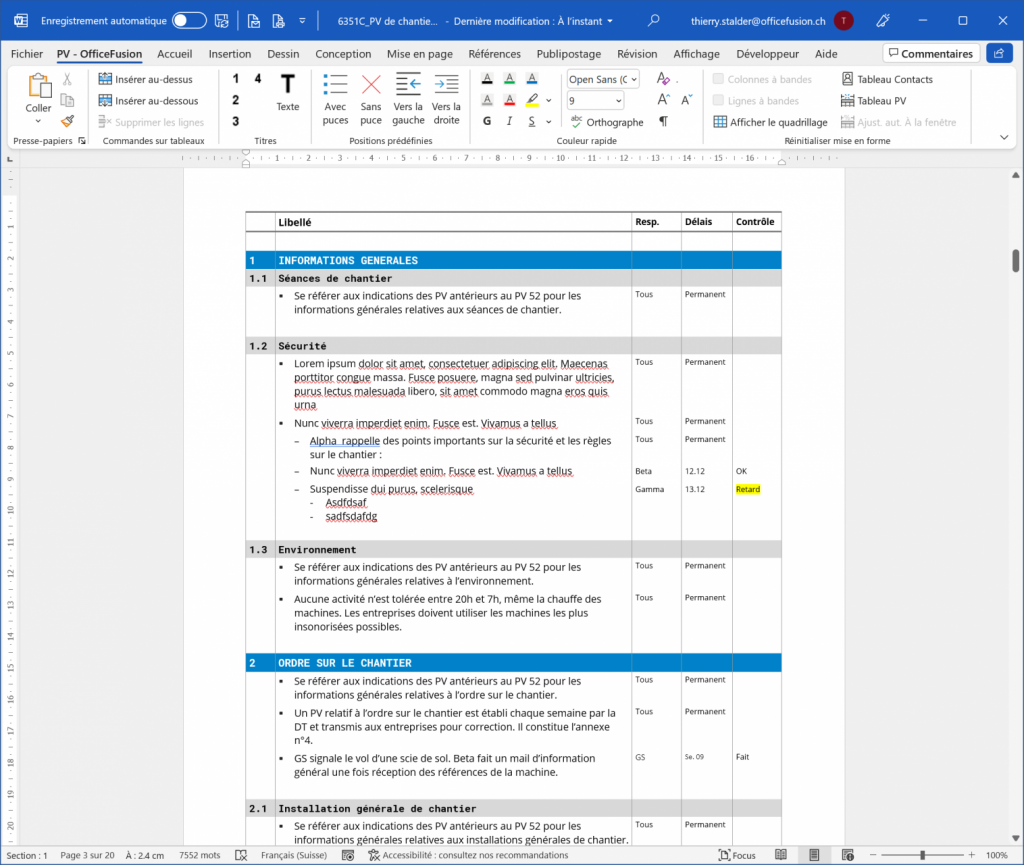Click Insérer au-dessous button
The height and width of the screenshot is (865, 1024).
[148, 101]
